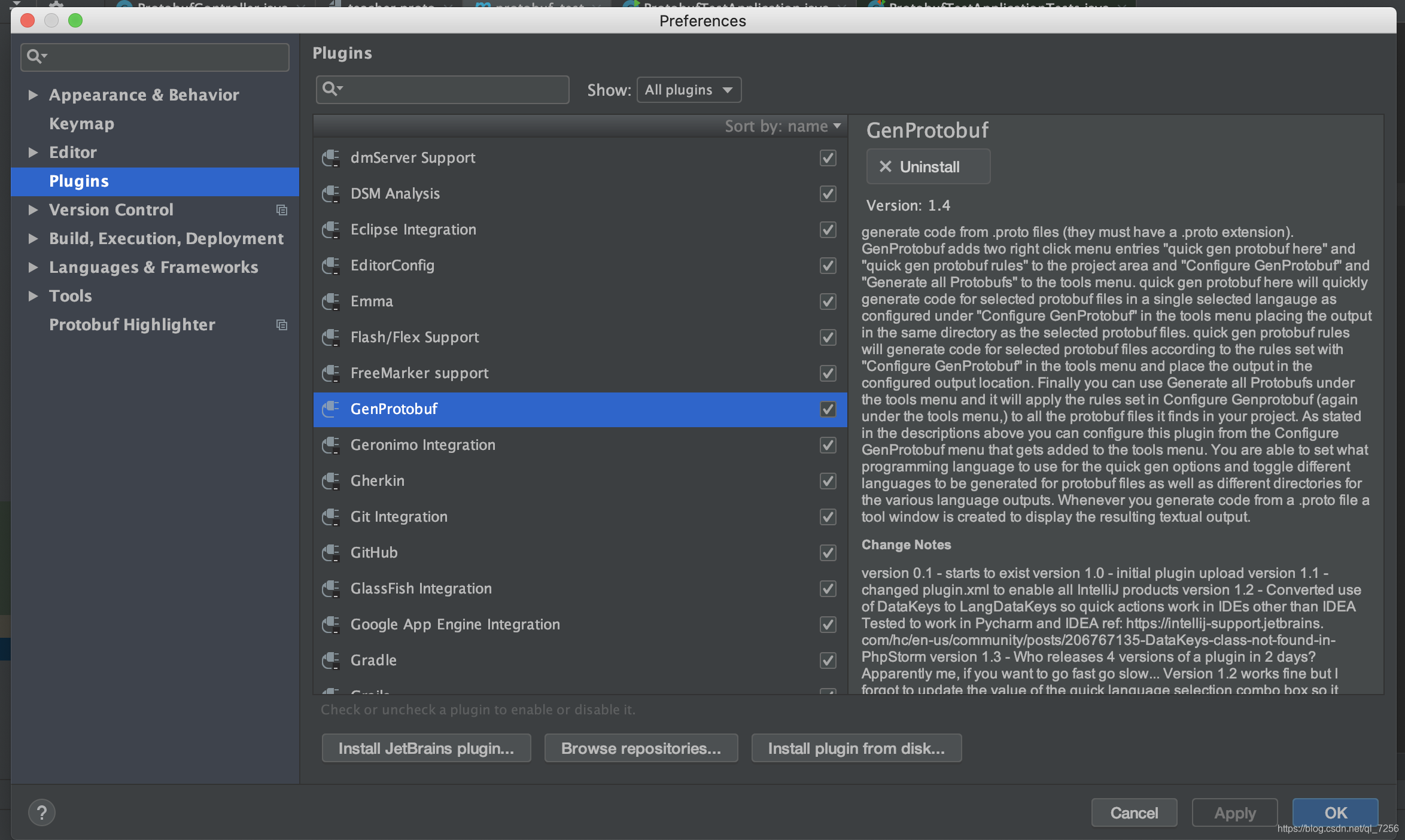Image resolution: width=1405 pixels, height=840 pixels.
Task: Click the Geronimo Integration plugin icon
Action: tap(331, 445)
